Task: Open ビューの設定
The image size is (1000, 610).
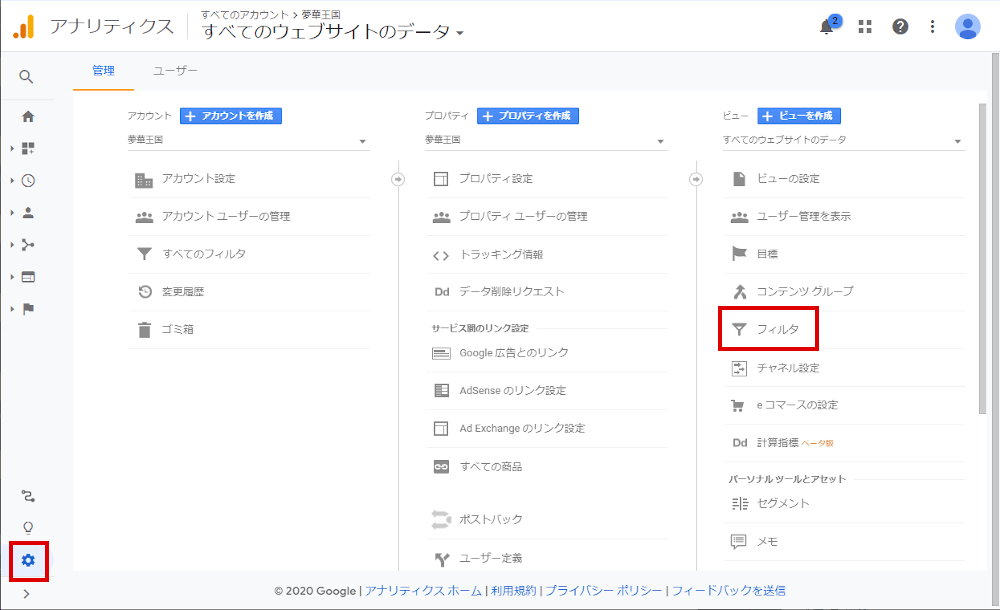Action: [x=844, y=179]
